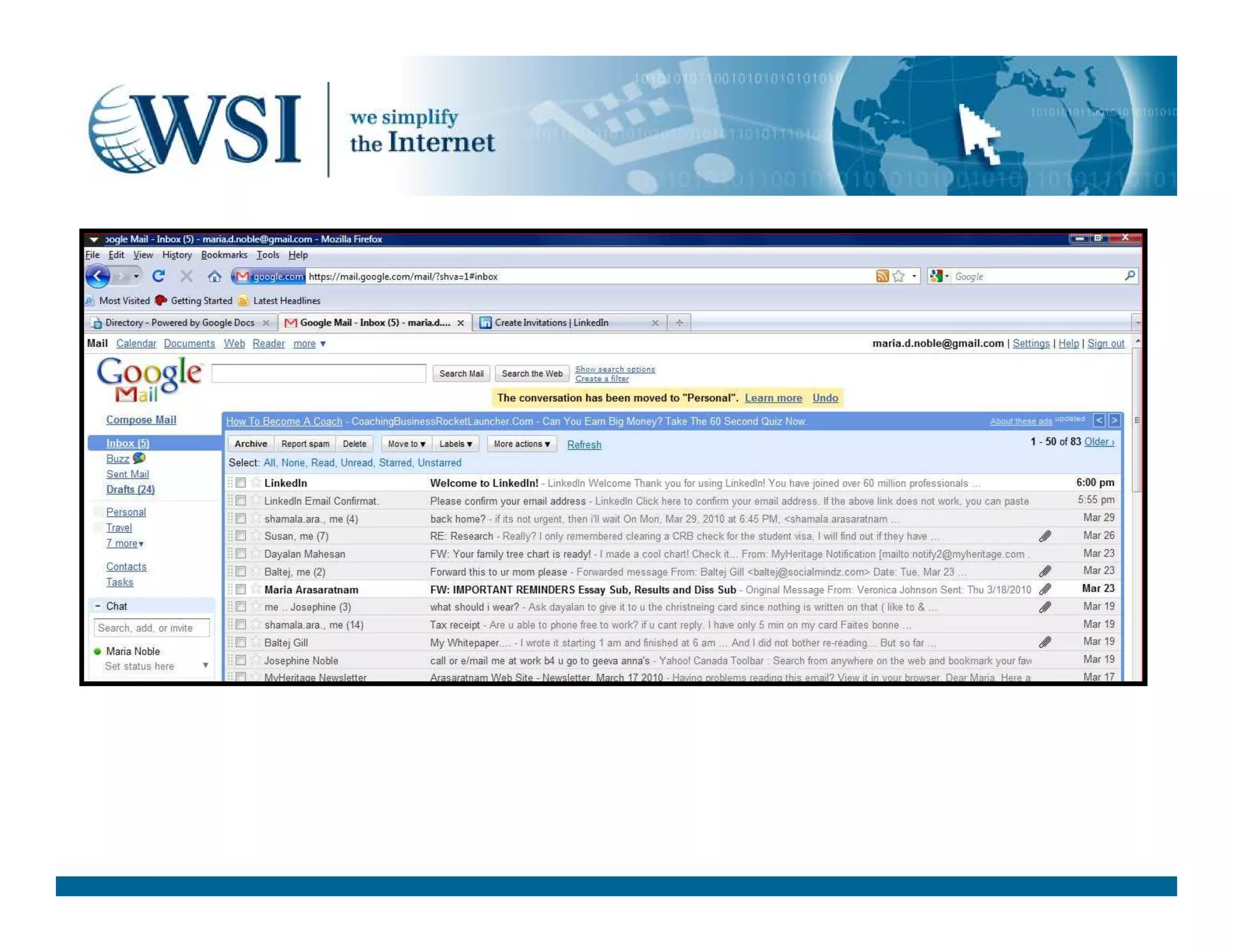The image size is (1233, 952).
Task: Expand the More actions dropdown
Action: coord(521,444)
